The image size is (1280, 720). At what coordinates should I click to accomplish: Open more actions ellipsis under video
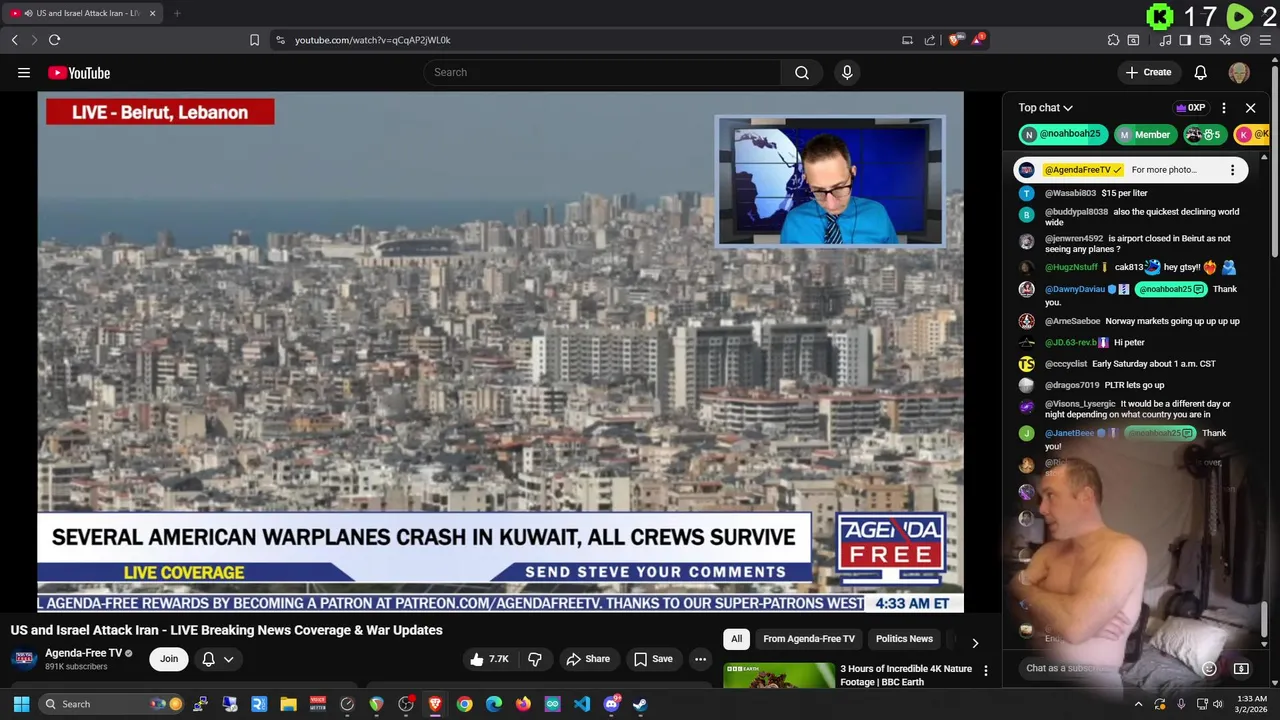click(700, 659)
